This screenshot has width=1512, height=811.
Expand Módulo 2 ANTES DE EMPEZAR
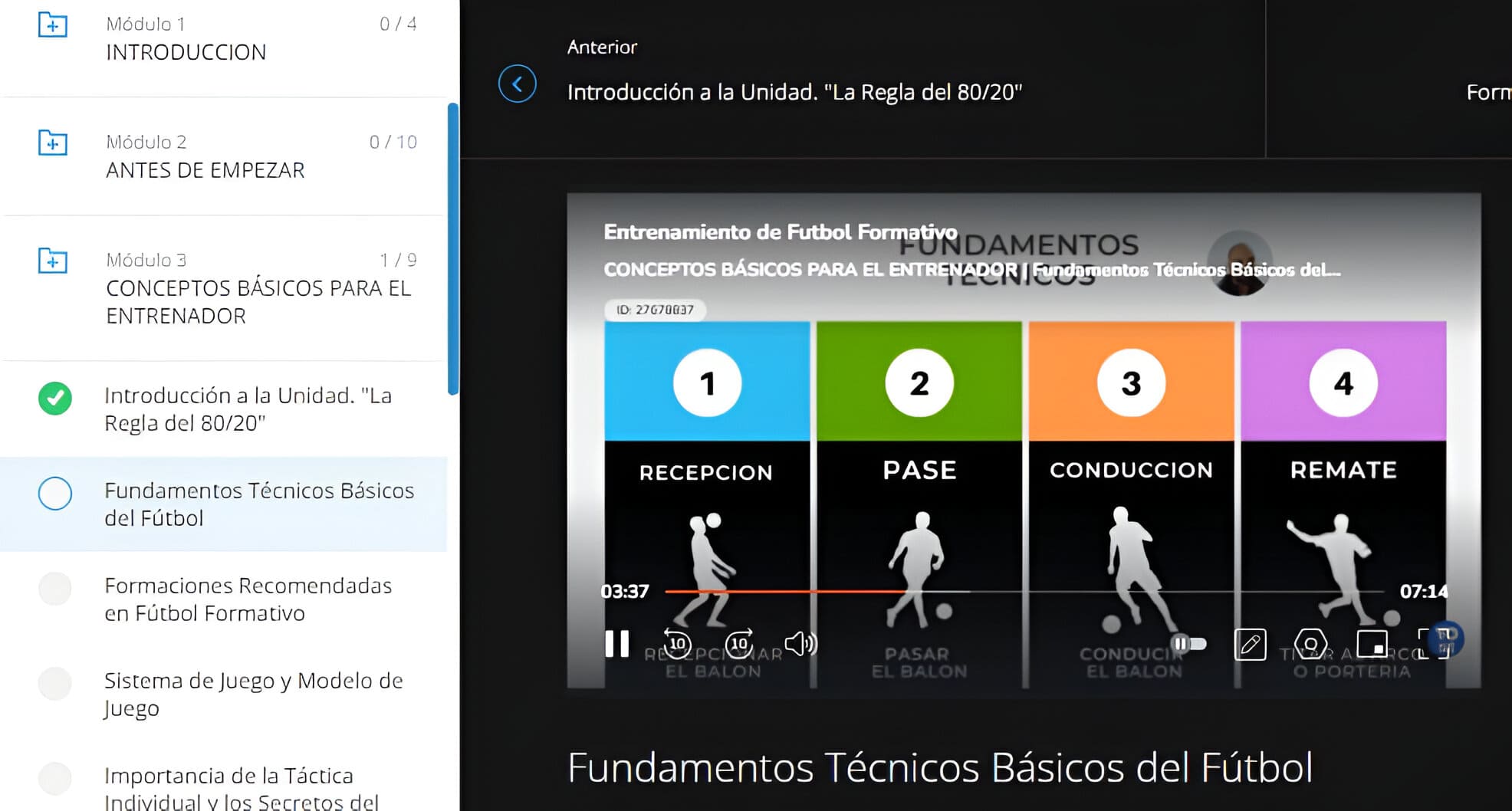53,143
